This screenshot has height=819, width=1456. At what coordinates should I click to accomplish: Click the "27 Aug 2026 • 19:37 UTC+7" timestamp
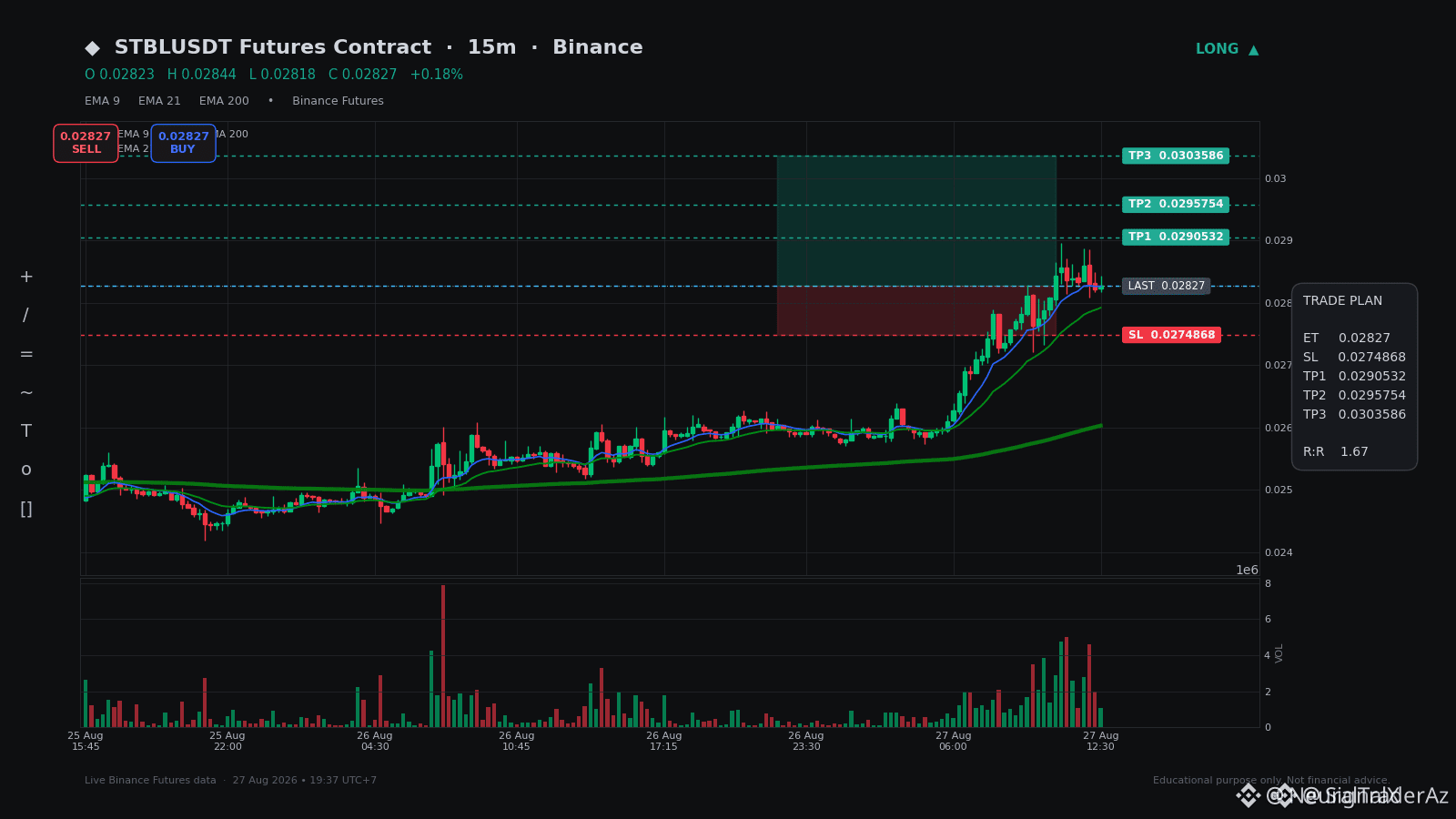pos(305,781)
